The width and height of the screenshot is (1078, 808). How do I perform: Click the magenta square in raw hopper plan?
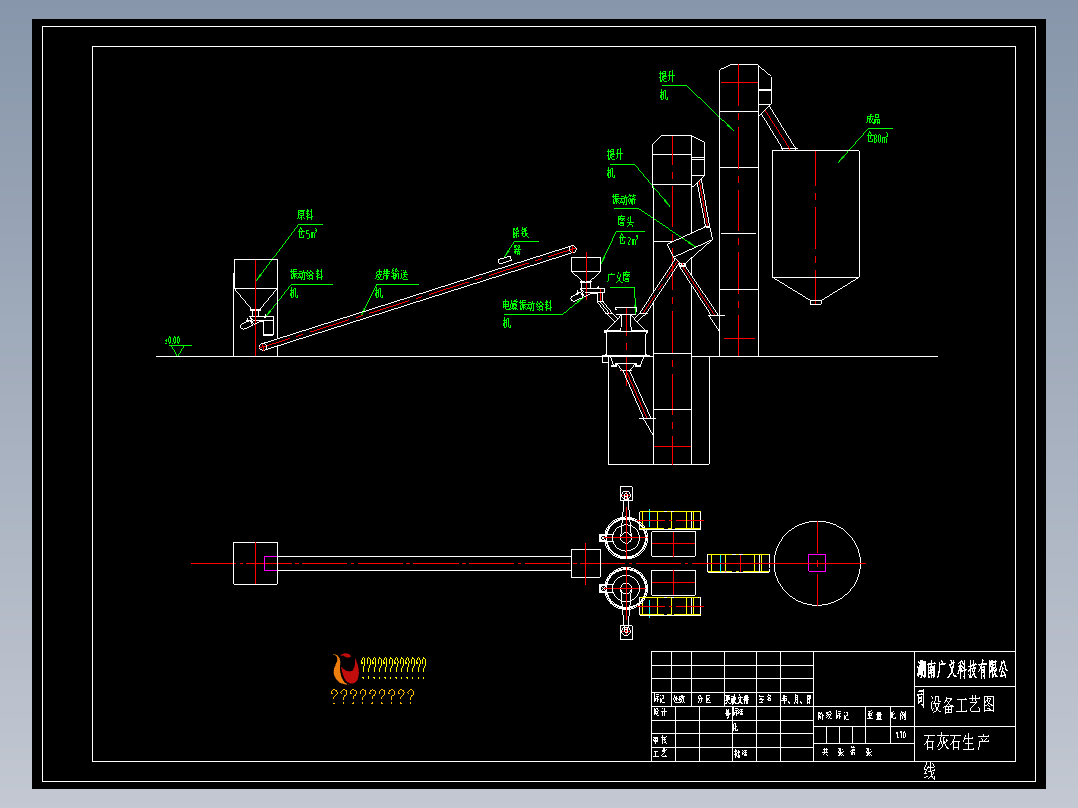click(x=270, y=563)
